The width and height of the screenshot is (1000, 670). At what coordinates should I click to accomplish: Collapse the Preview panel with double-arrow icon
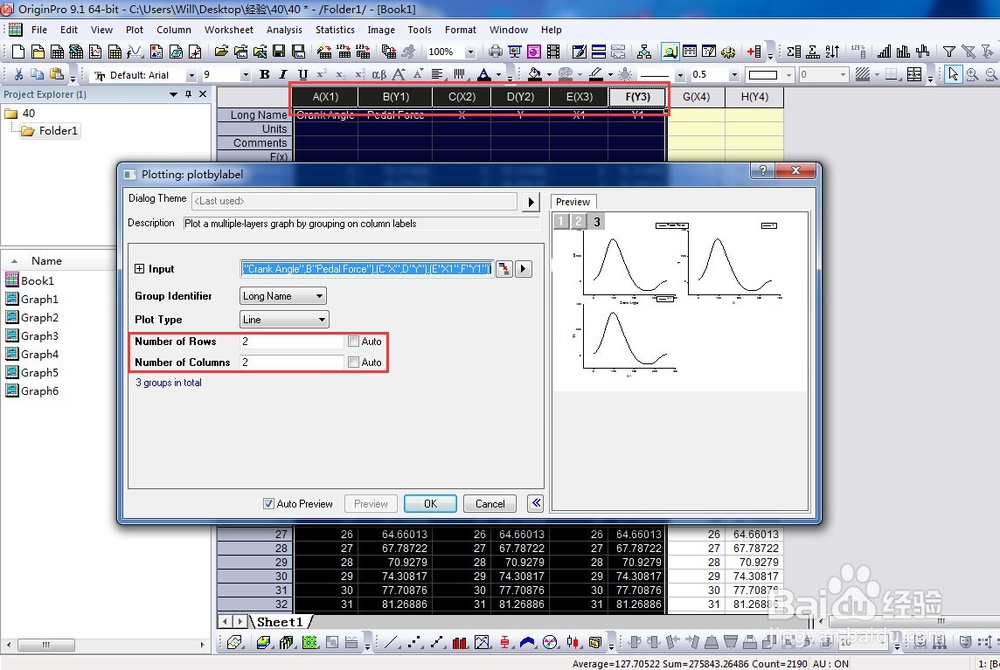(536, 503)
